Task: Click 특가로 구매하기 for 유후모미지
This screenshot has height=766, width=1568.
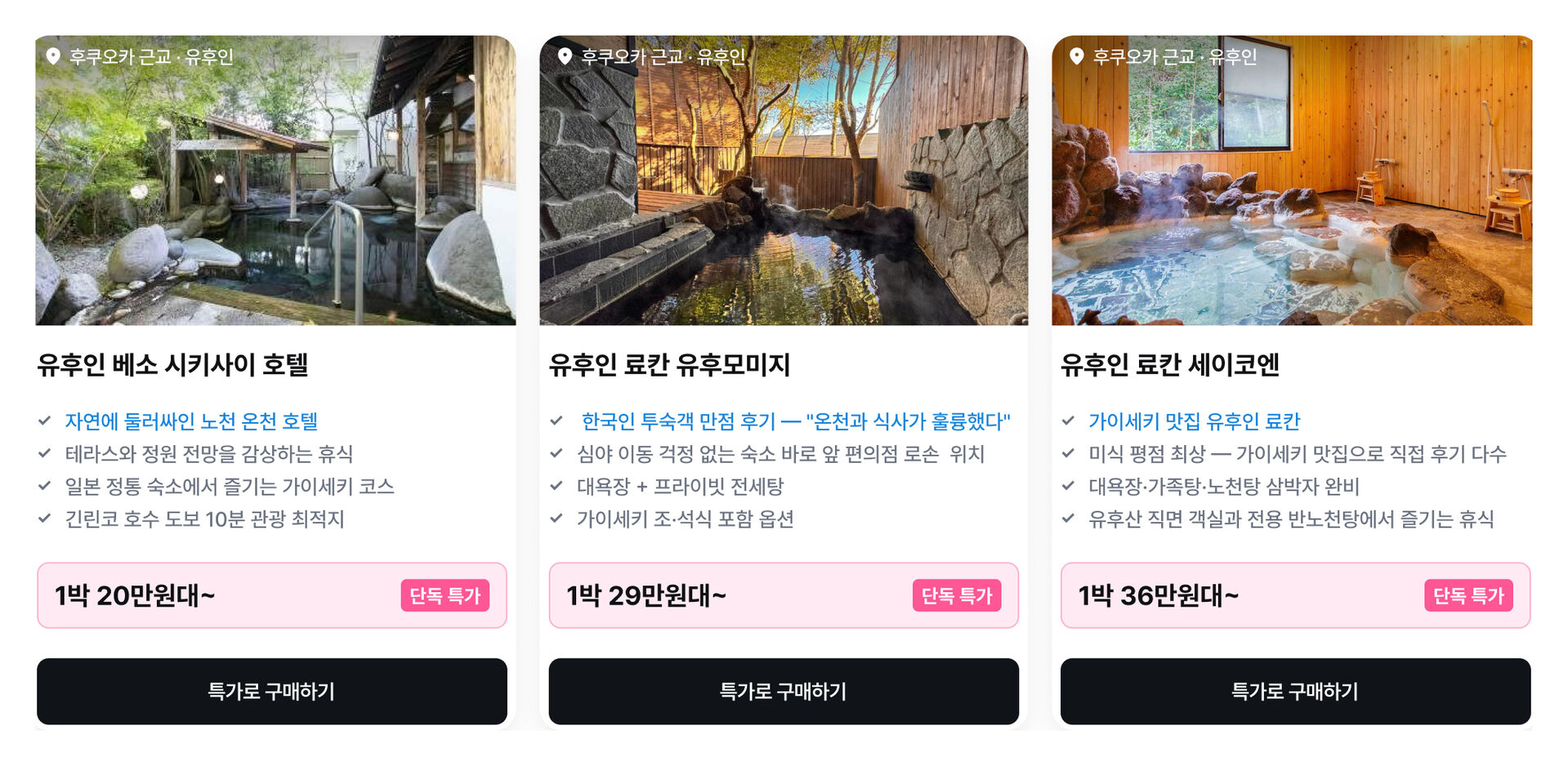Action: pyautogui.click(x=784, y=691)
